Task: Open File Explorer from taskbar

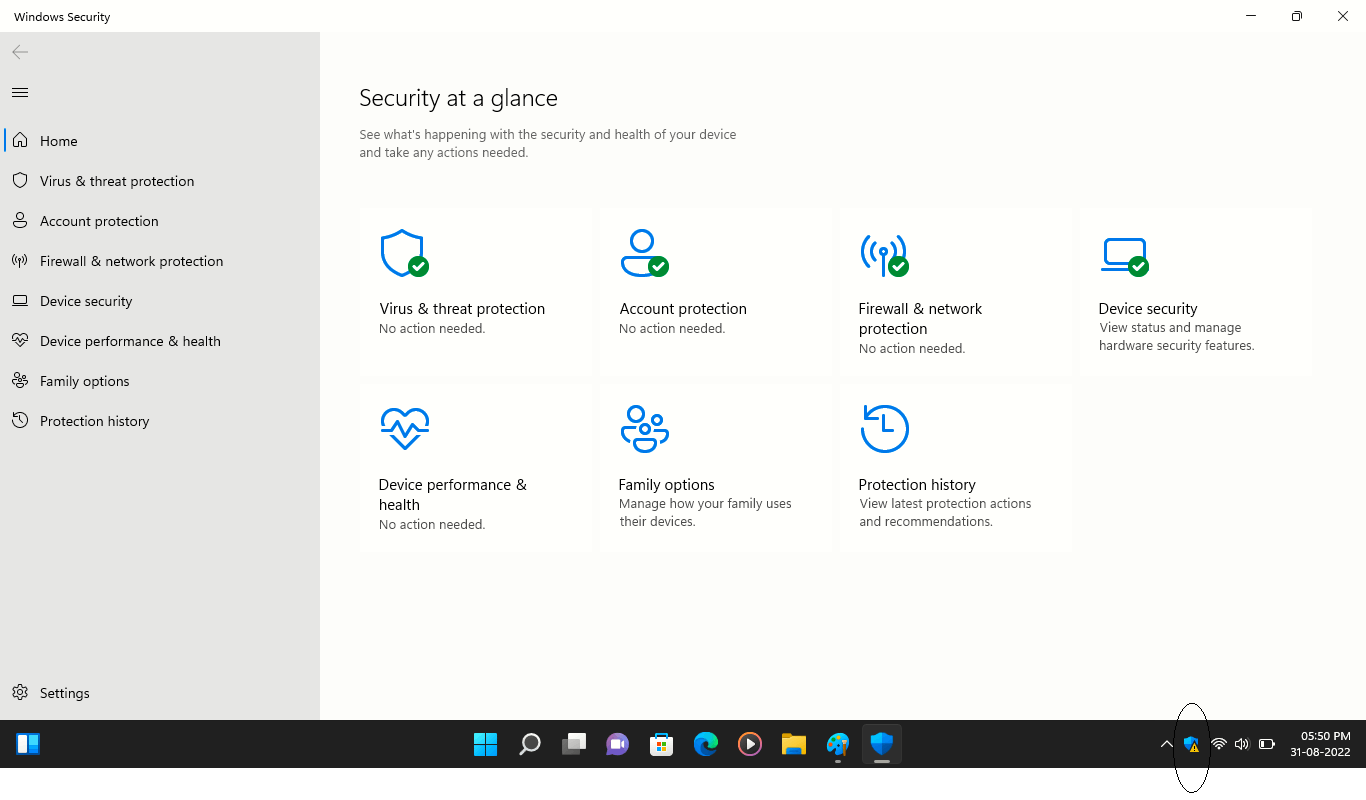Action: [x=794, y=744]
